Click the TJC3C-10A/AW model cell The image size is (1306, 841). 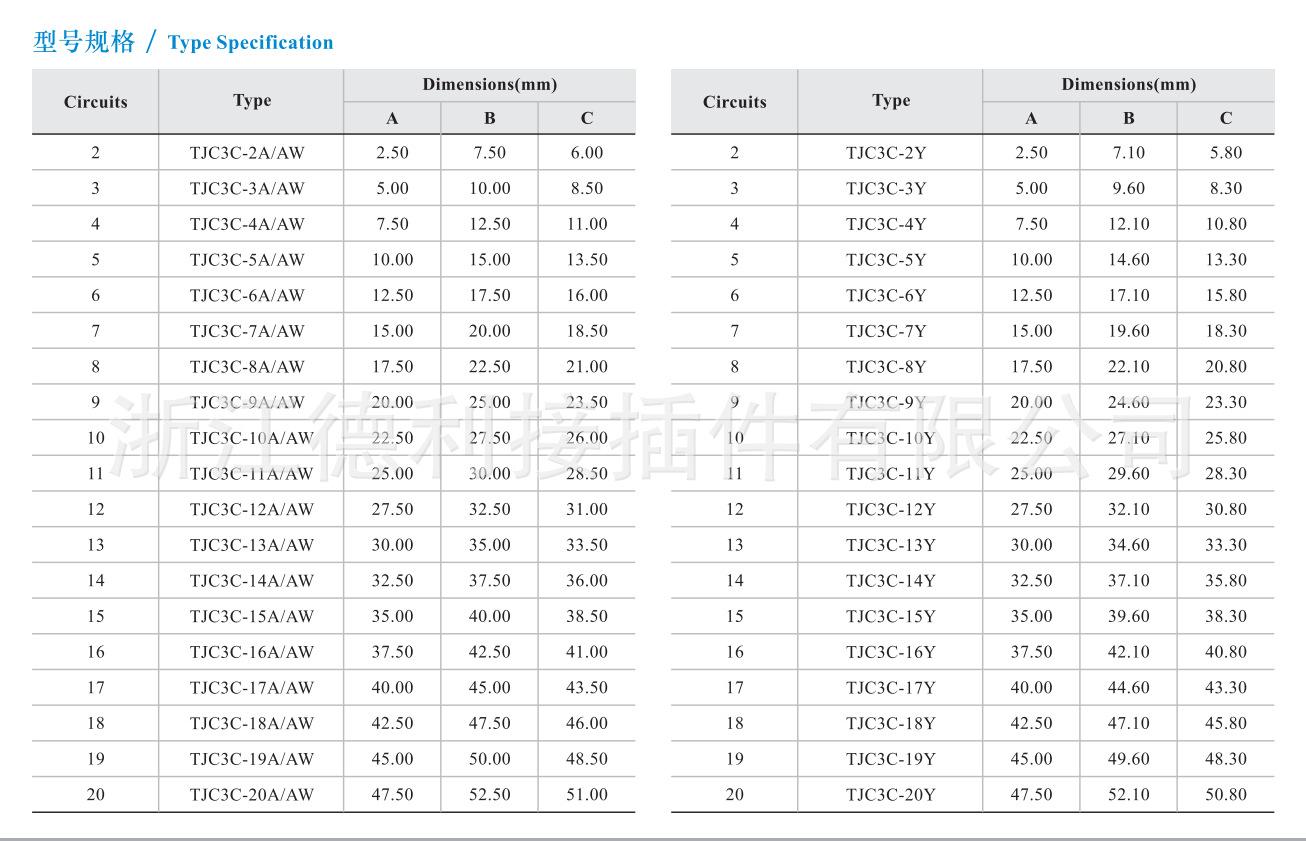point(251,438)
